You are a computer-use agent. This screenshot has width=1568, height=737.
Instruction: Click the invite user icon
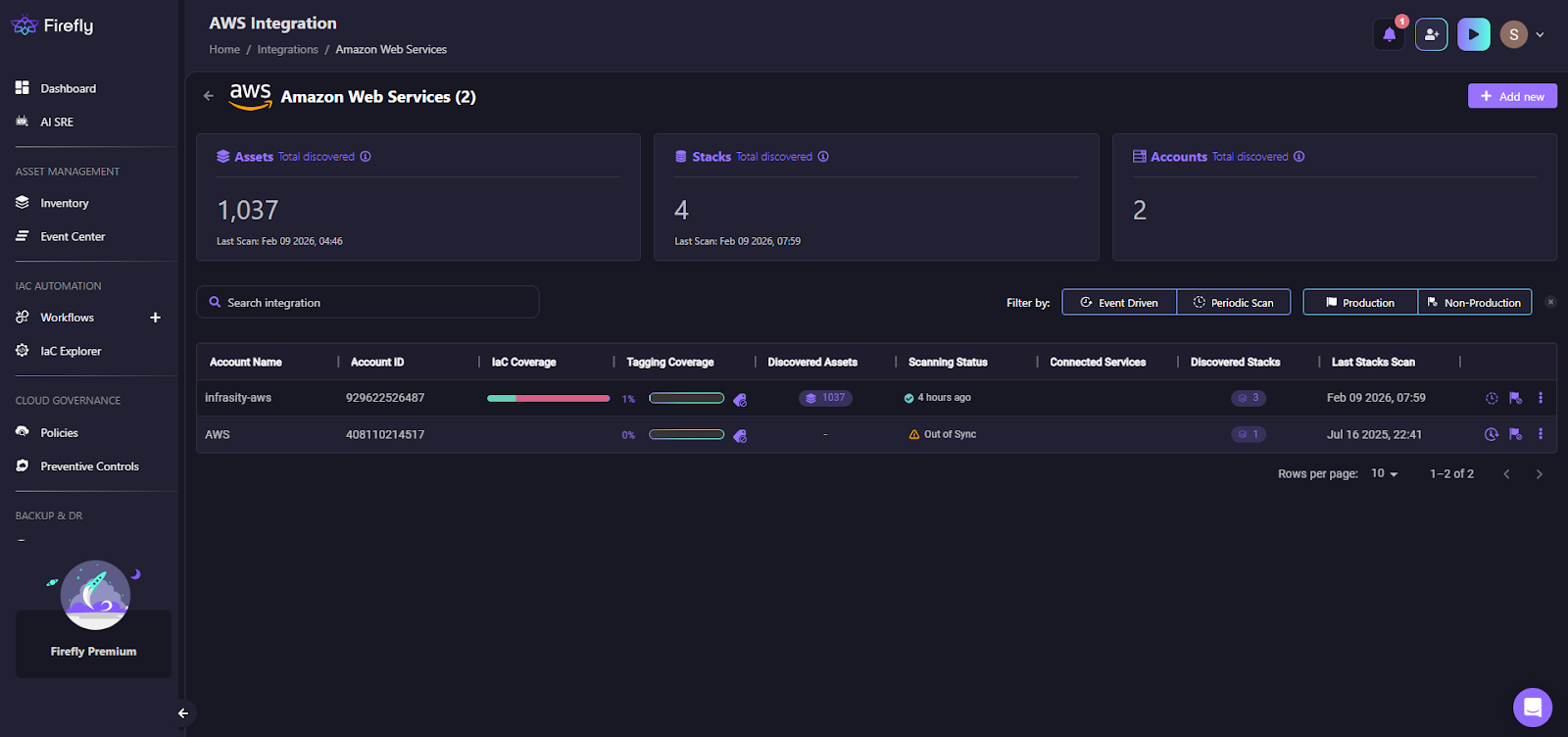[1432, 34]
